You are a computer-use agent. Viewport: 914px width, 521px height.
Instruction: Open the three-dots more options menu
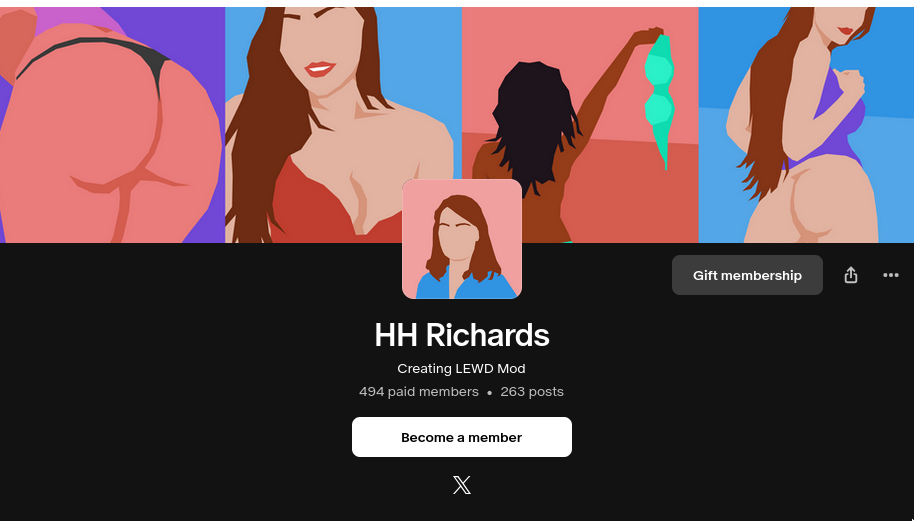tap(890, 275)
